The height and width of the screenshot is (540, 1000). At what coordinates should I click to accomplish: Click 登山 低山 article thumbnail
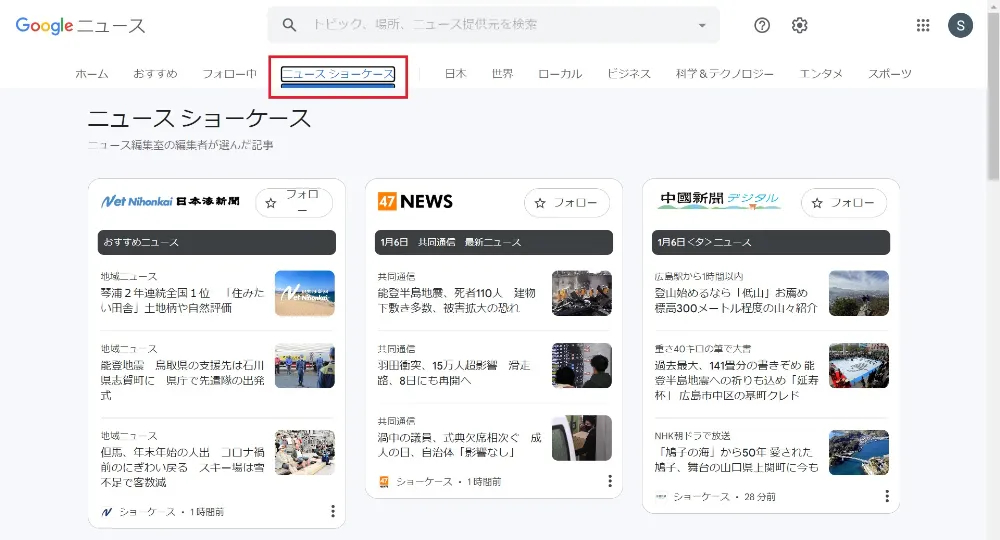[x=858, y=293]
